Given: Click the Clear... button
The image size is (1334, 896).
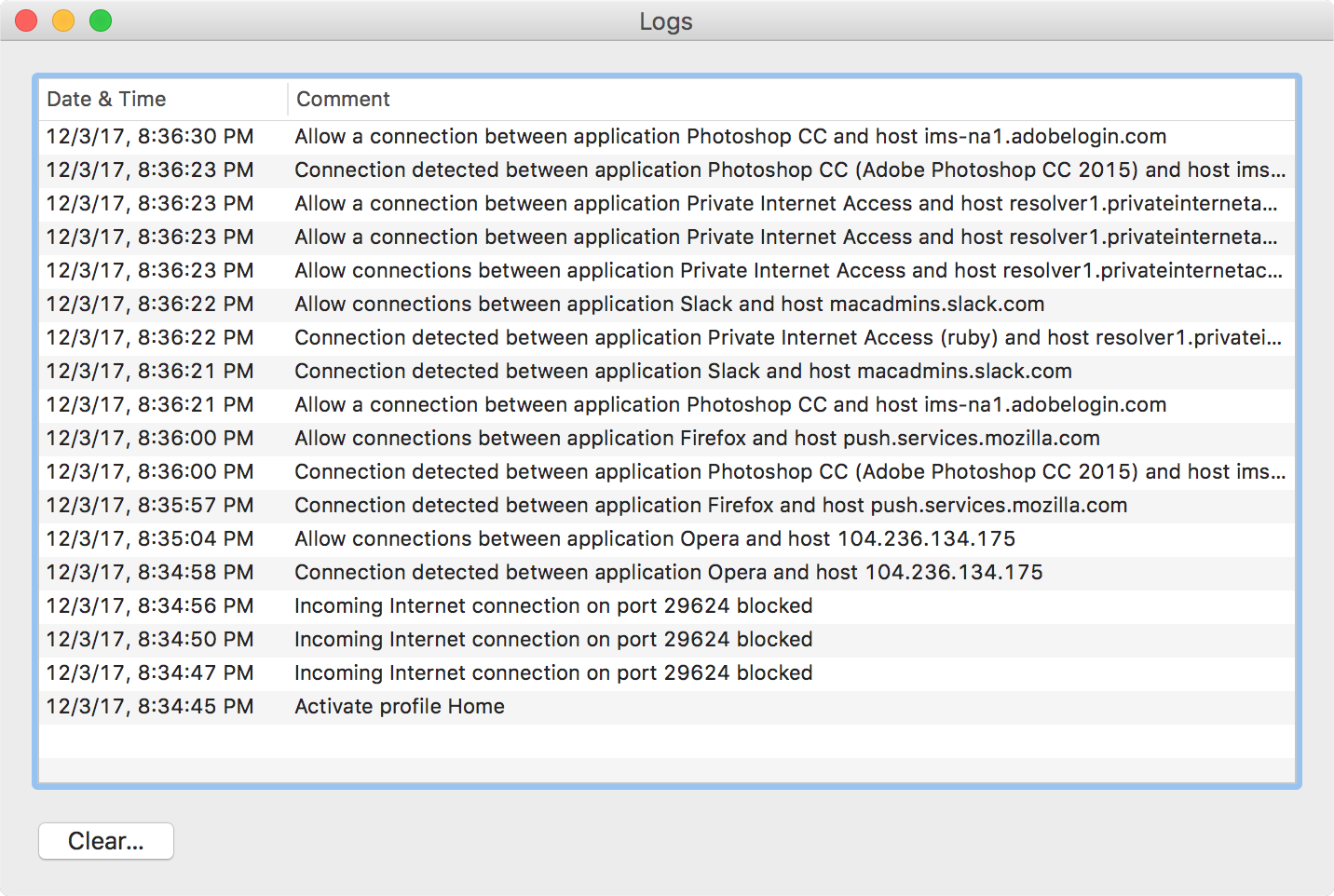Looking at the screenshot, I should point(105,840).
